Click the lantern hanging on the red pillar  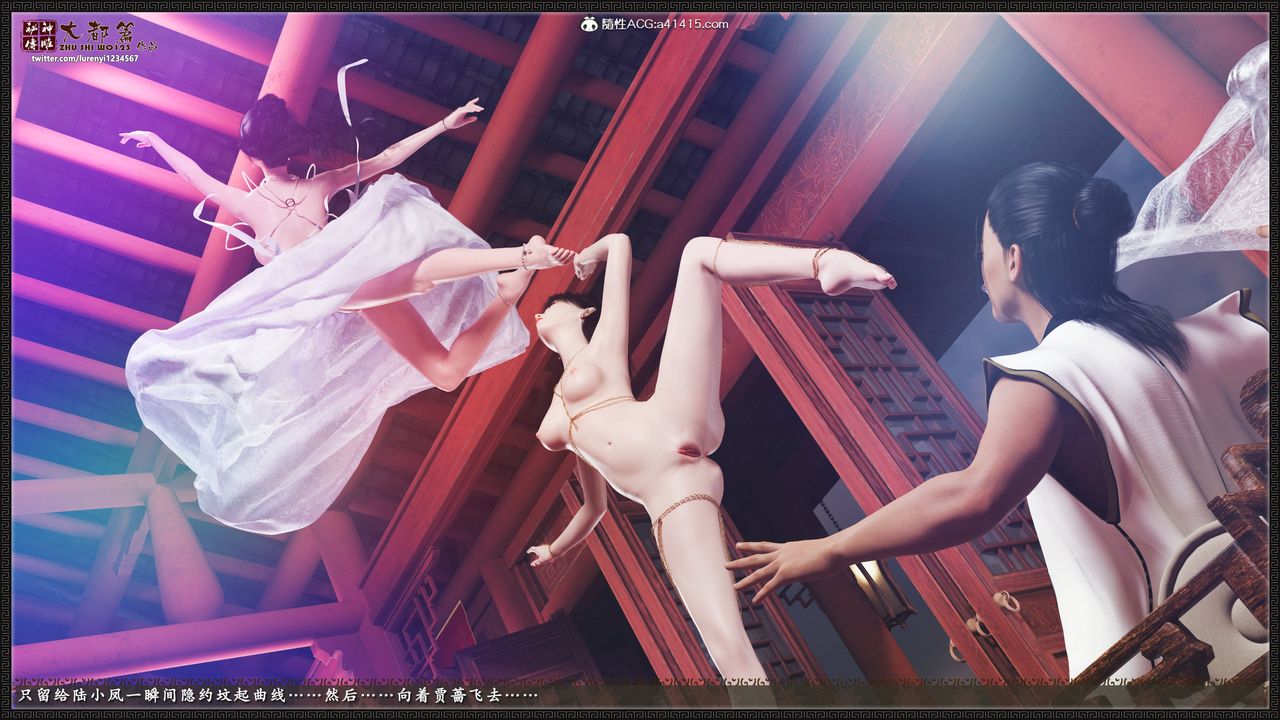tap(876, 590)
